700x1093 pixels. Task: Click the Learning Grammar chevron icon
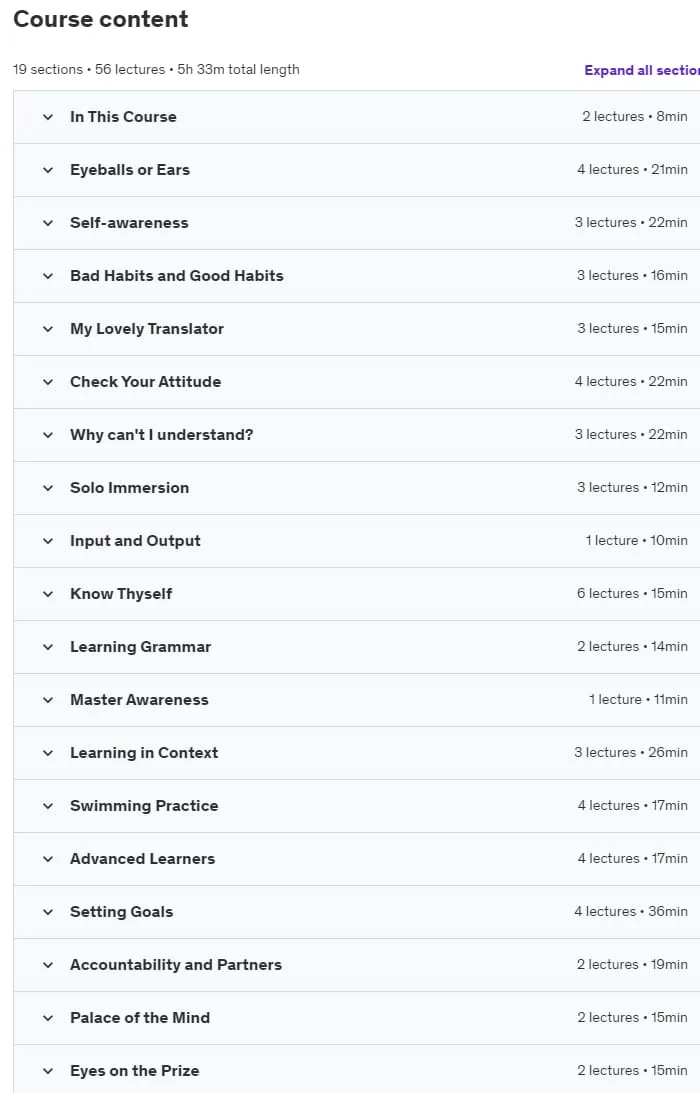point(48,647)
